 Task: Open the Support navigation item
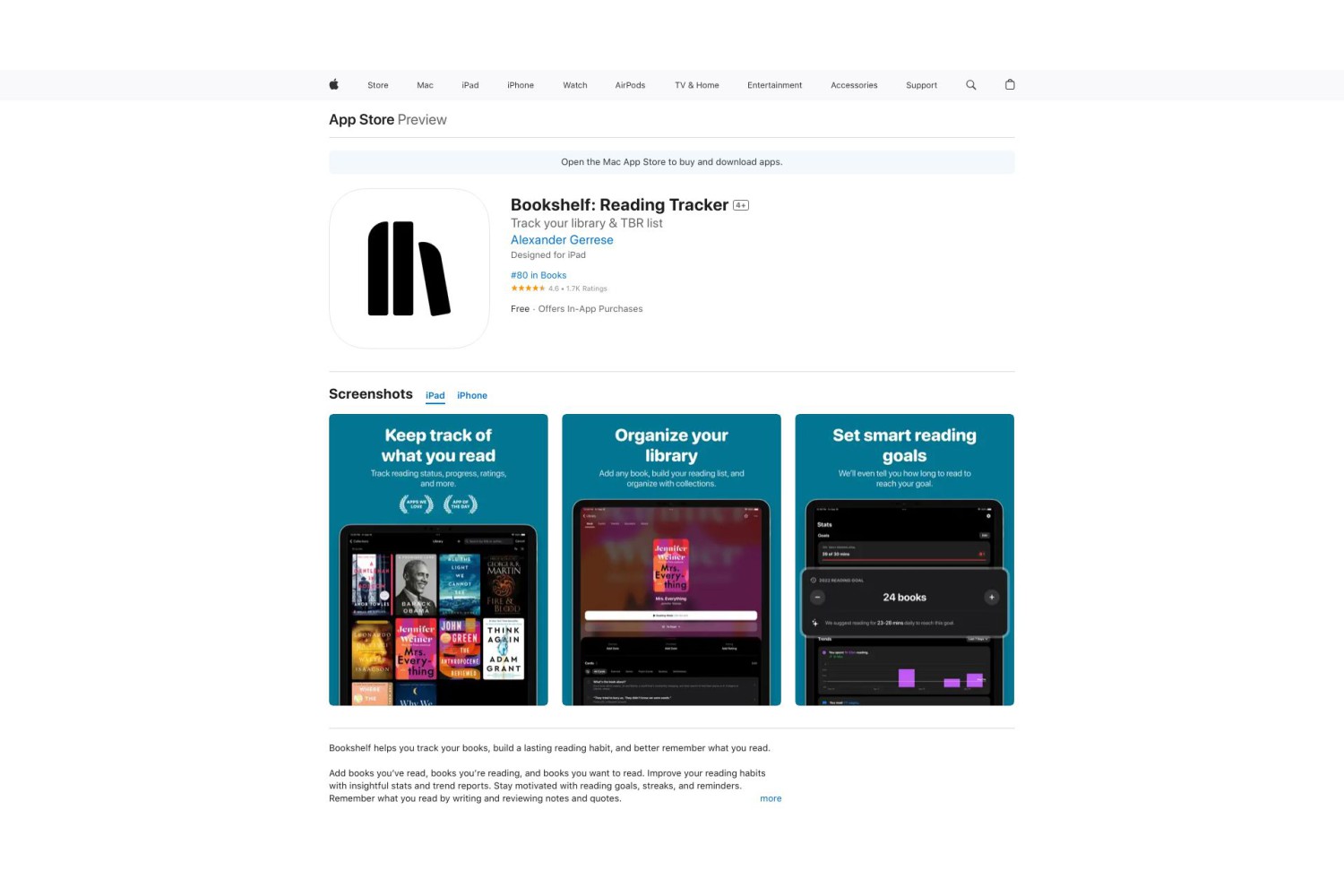click(921, 85)
